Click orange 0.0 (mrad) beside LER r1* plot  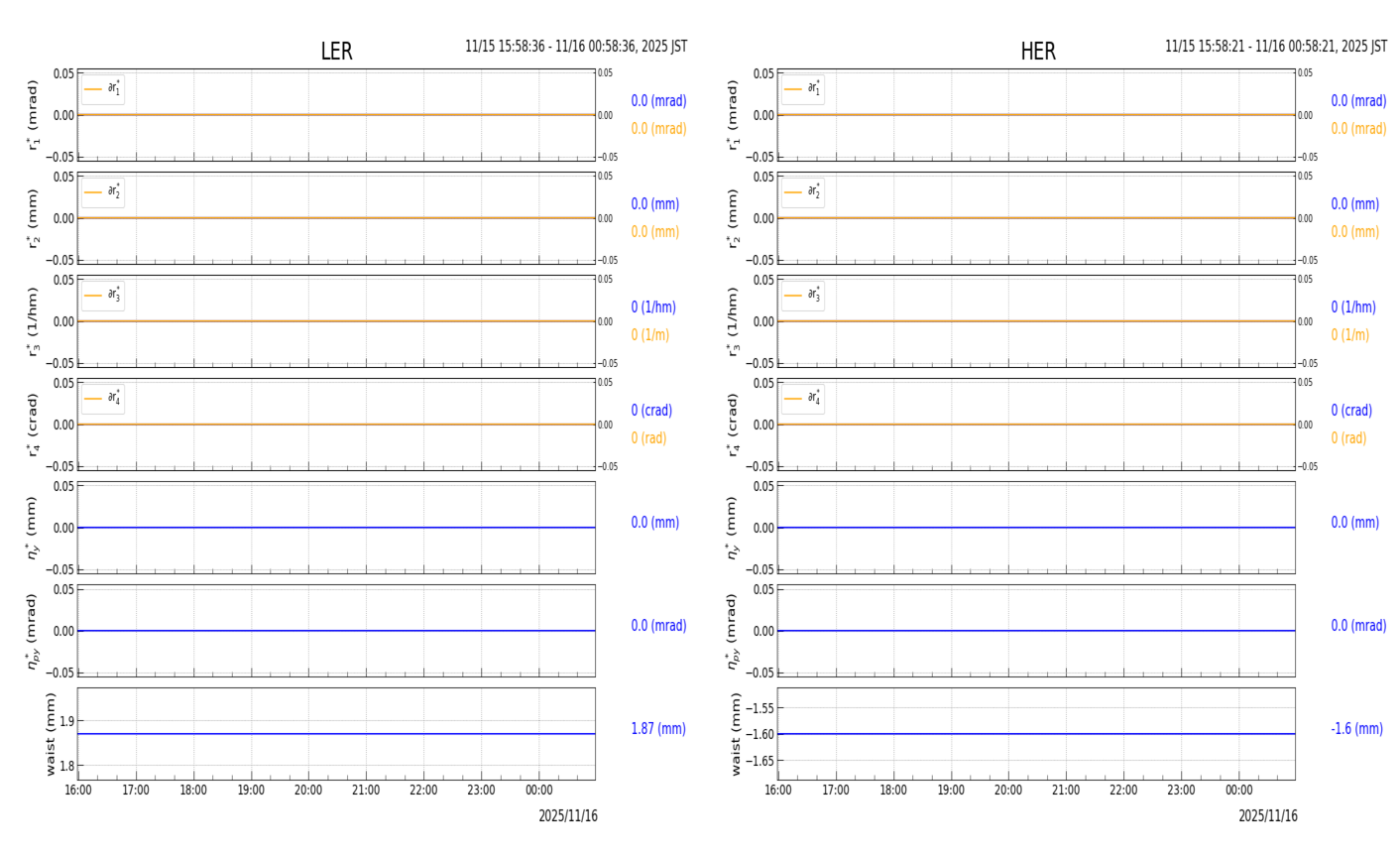click(x=658, y=129)
